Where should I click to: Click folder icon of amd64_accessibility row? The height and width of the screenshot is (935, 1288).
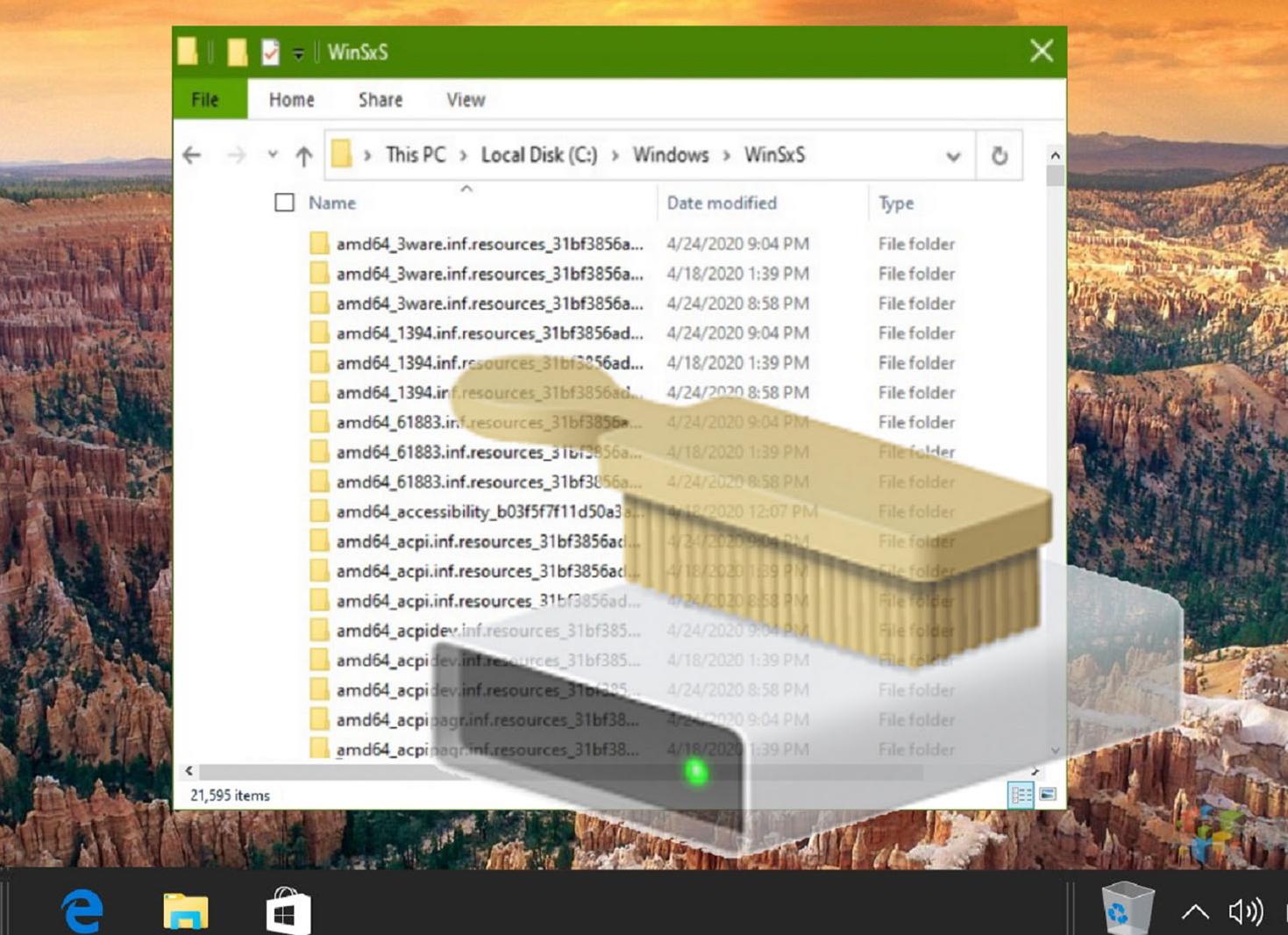click(x=319, y=510)
